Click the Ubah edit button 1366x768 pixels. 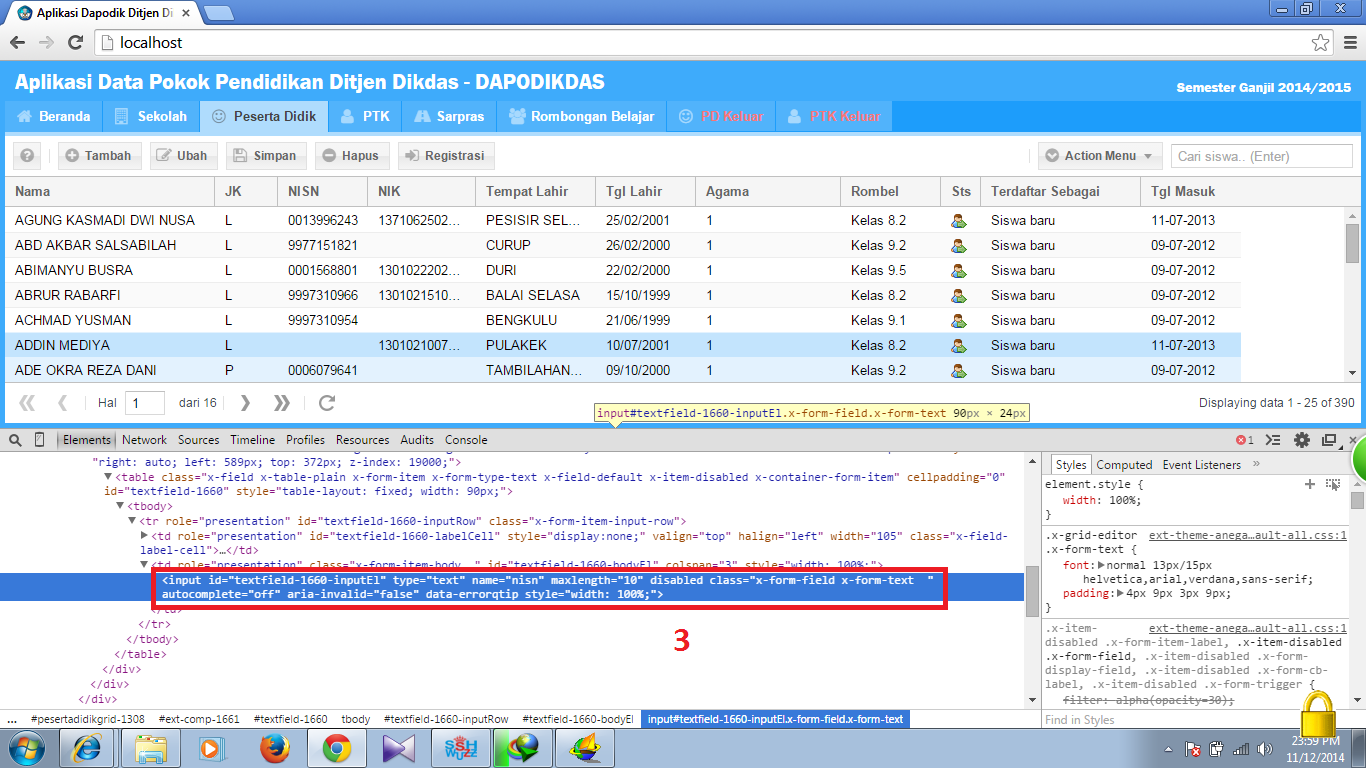click(x=182, y=156)
